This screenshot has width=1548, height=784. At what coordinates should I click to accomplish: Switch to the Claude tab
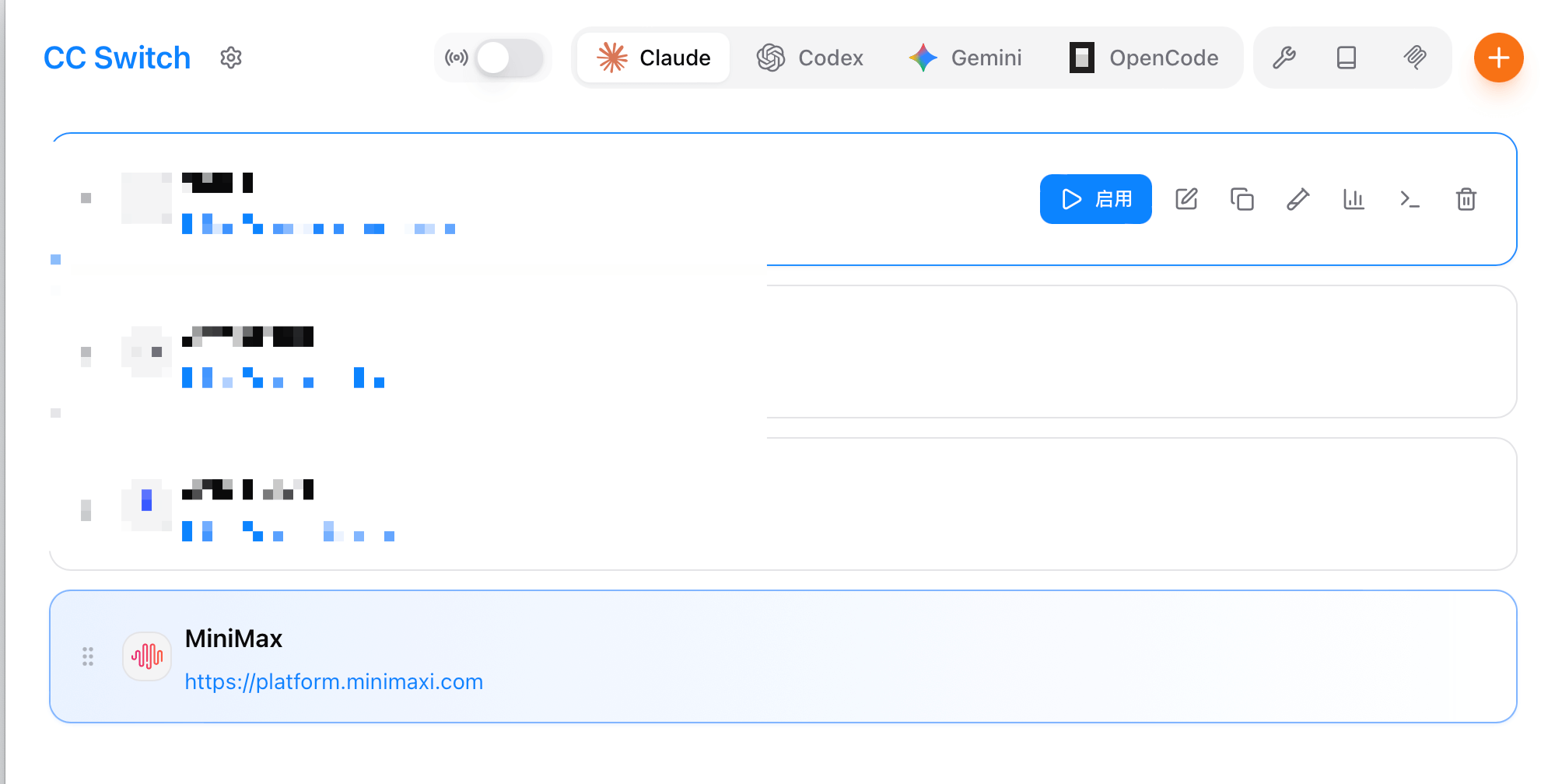tap(653, 58)
